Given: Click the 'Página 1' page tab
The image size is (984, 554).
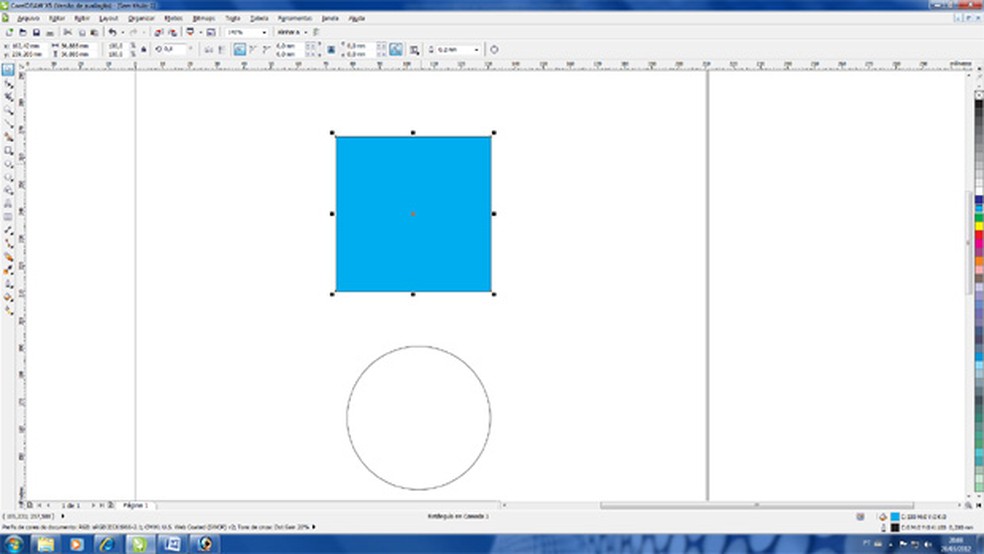Looking at the screenshot, I should (133, 506).
